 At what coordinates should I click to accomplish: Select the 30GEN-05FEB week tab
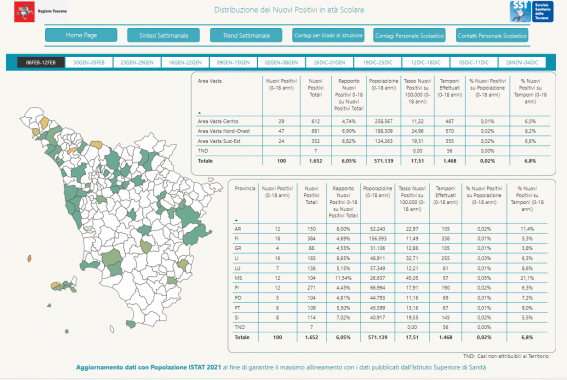(89, 63)
